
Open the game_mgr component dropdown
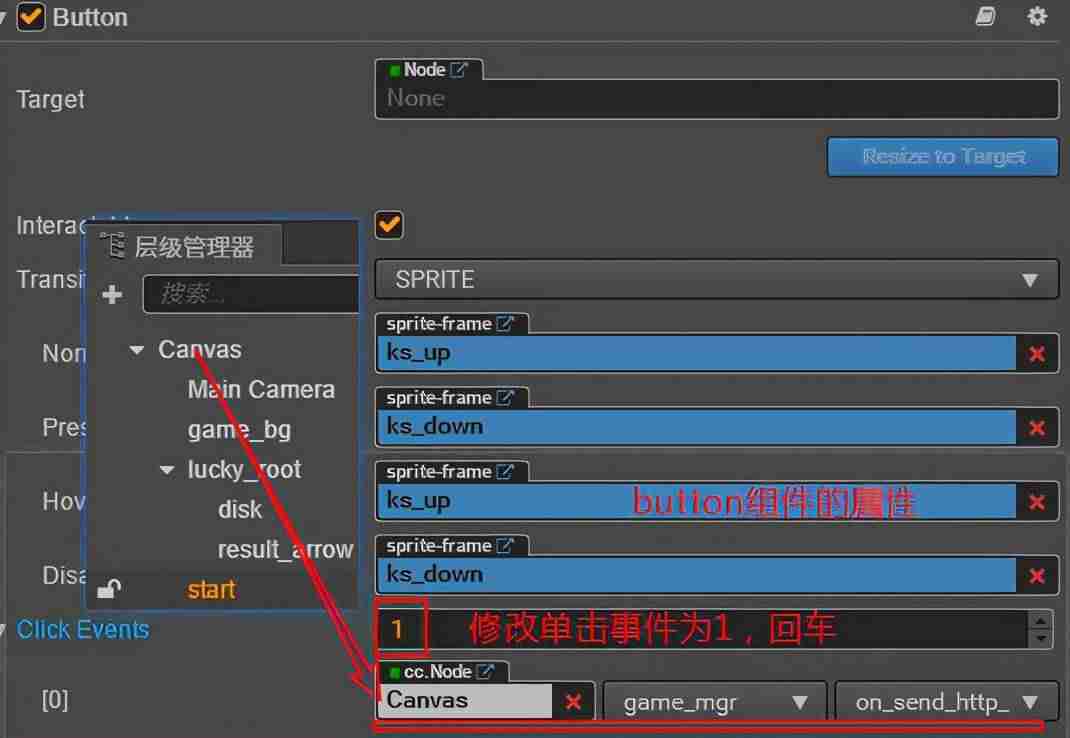click(x=715, y=702)
